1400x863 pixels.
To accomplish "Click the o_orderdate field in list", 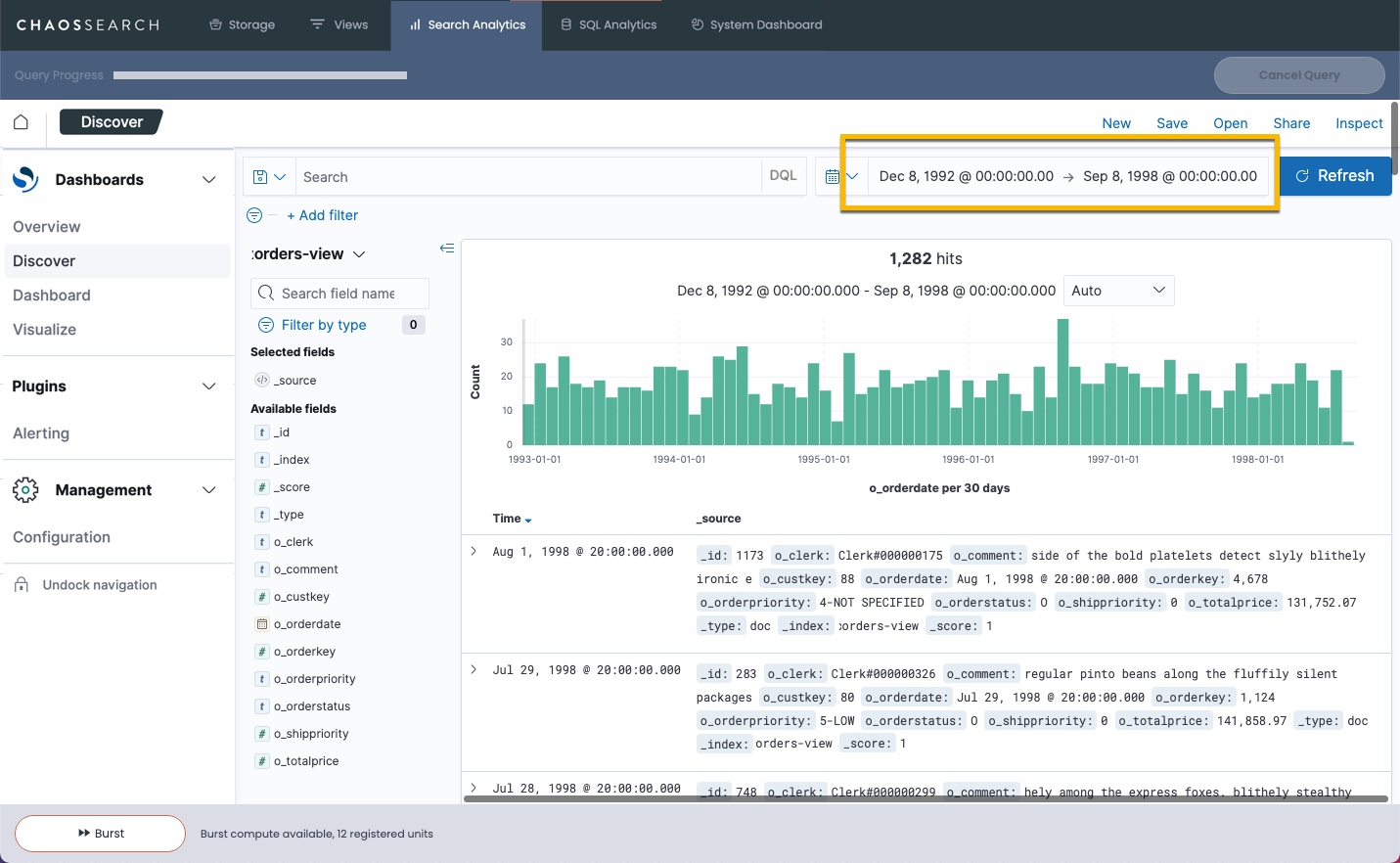I will click(307, 624).
